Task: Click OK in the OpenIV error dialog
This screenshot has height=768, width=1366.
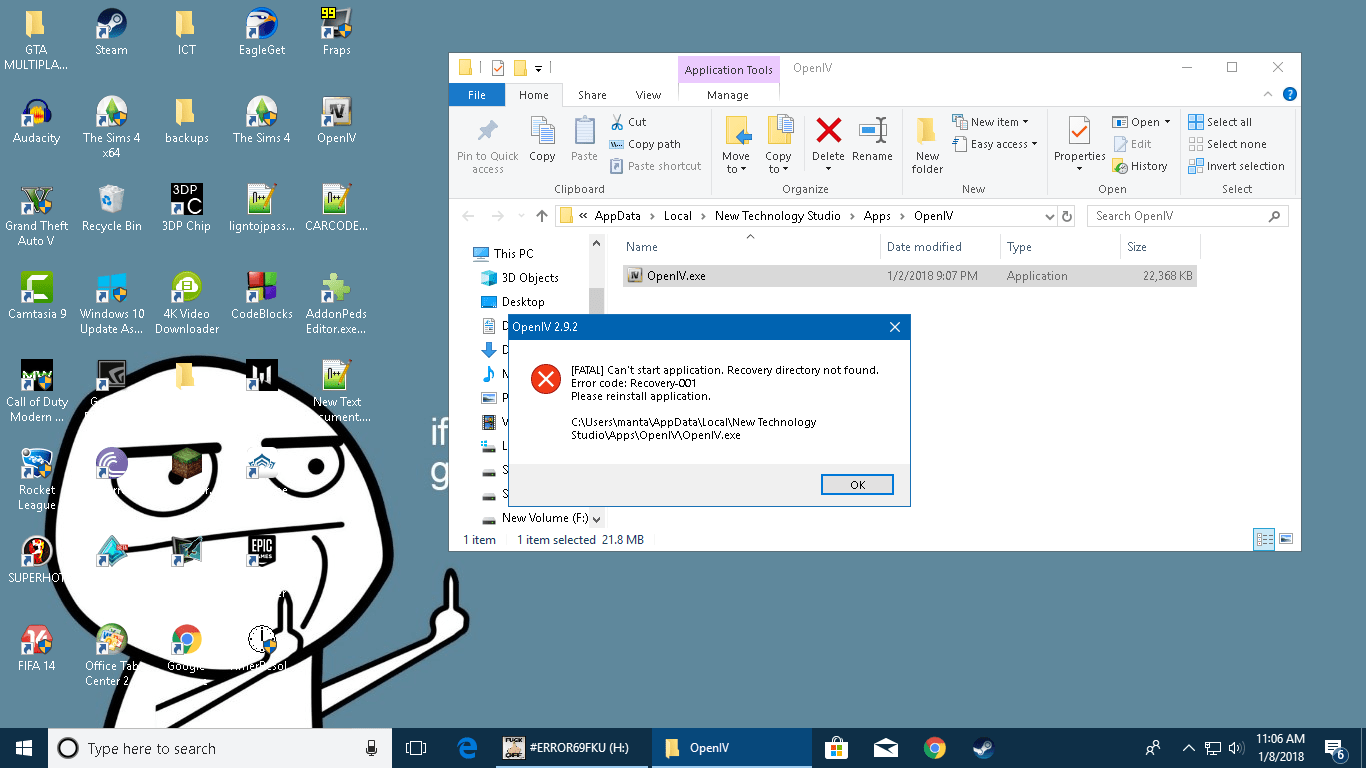Action: (857, 484)
